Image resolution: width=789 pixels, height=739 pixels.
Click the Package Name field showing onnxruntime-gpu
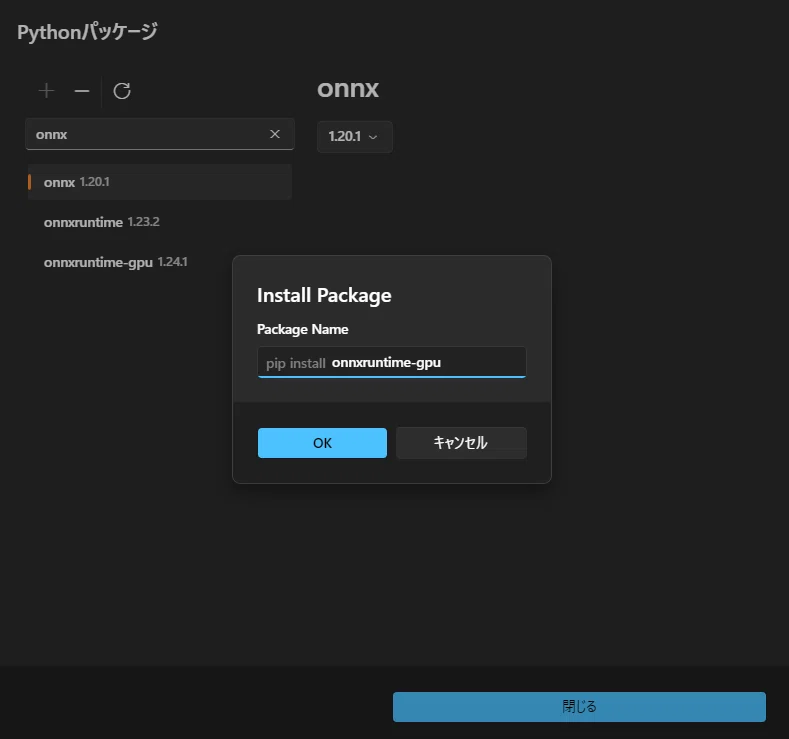coord(391,362)
